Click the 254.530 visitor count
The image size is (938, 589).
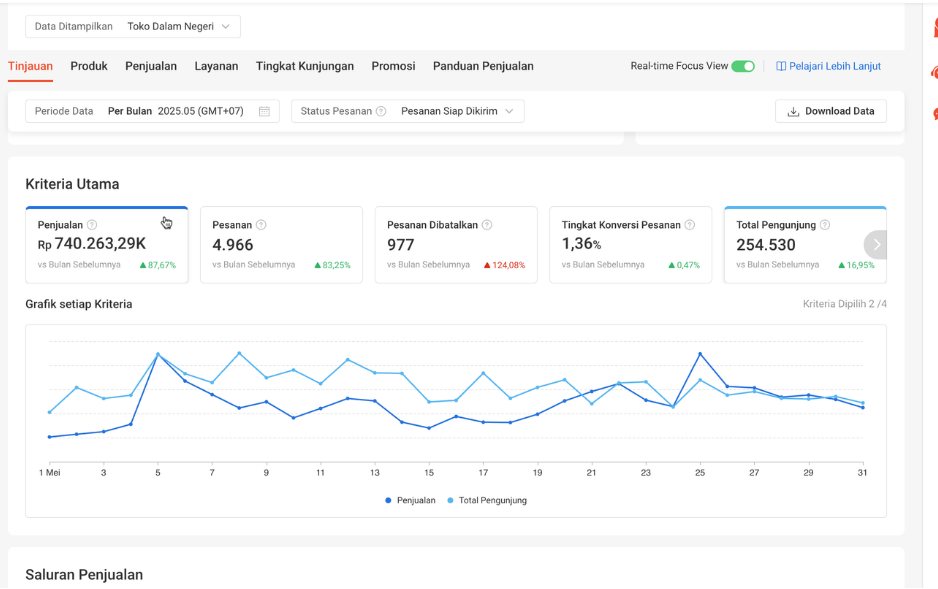(x=766, y=245)
